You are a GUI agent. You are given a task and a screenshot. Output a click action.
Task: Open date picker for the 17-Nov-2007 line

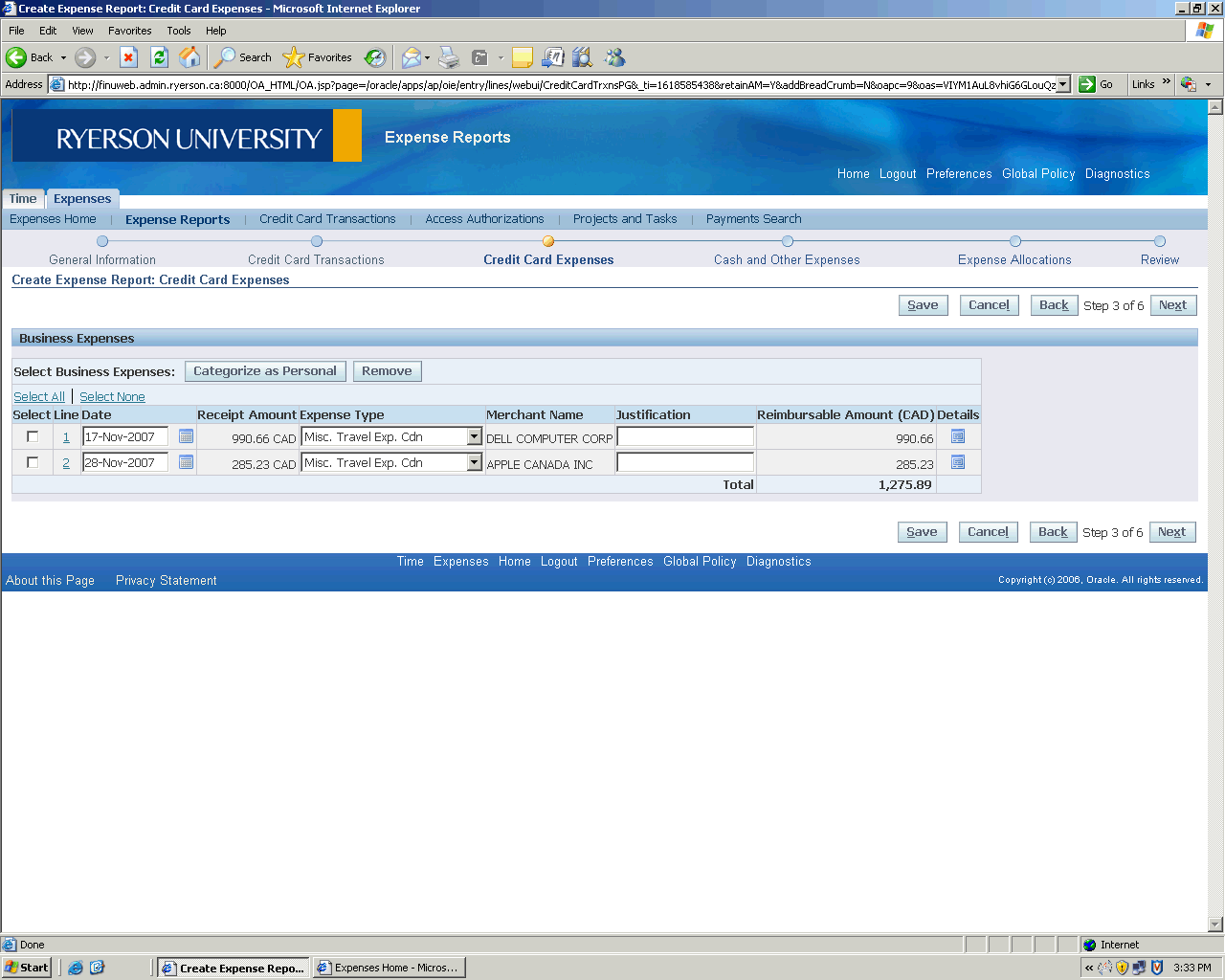point(186,436)
